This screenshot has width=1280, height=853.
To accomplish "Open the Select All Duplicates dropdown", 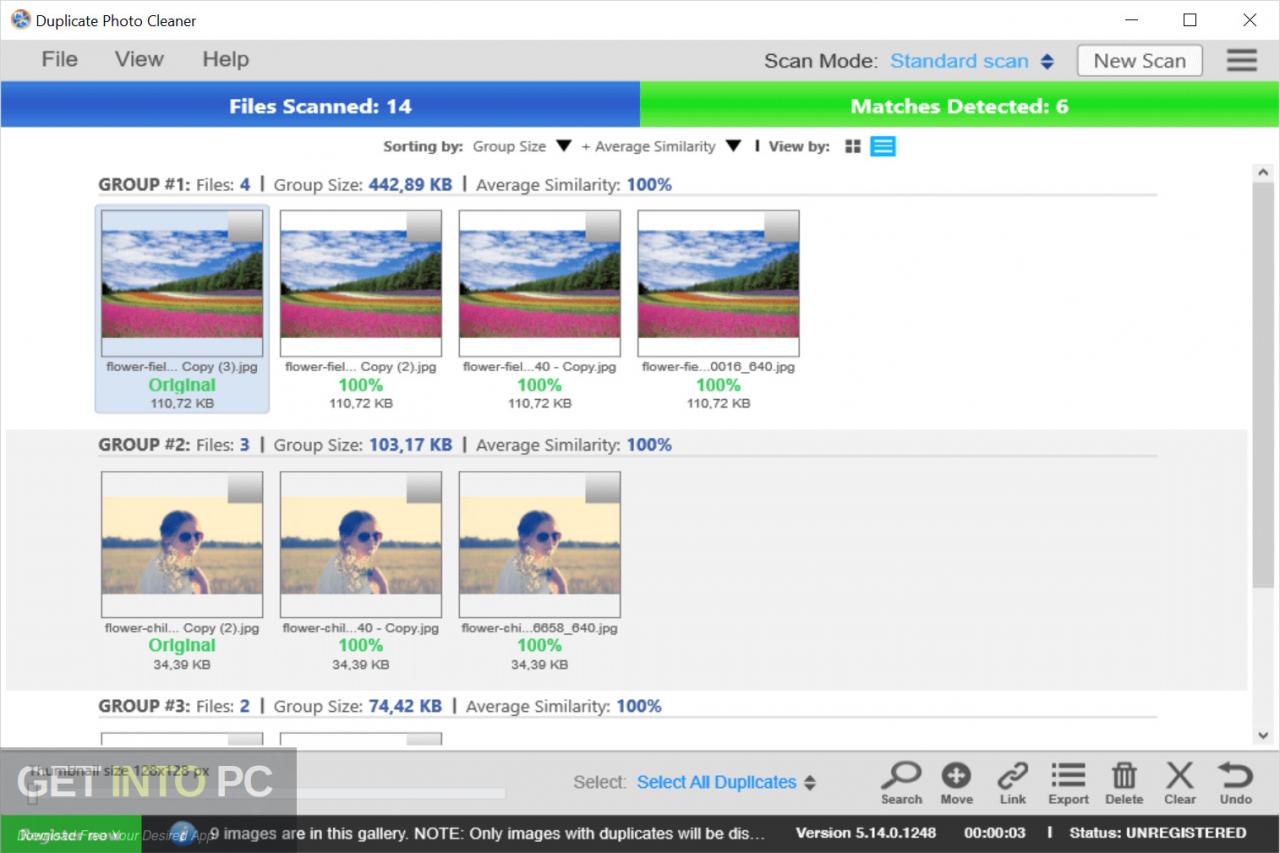I will click(726, 782).
